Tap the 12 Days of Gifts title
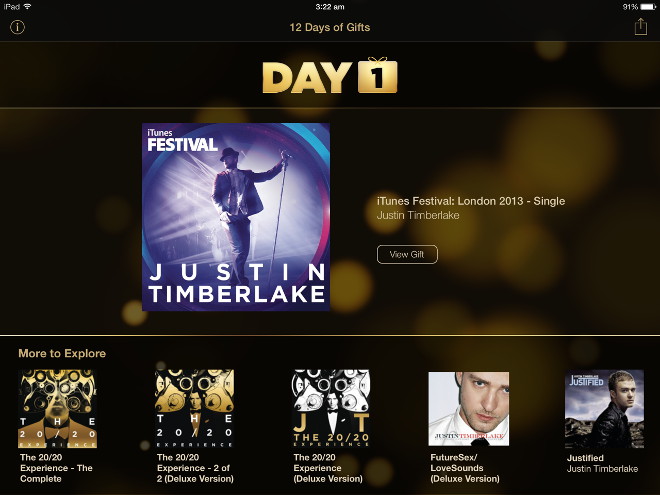The height and width of the screenshot is (495, 660). (330, 27)
